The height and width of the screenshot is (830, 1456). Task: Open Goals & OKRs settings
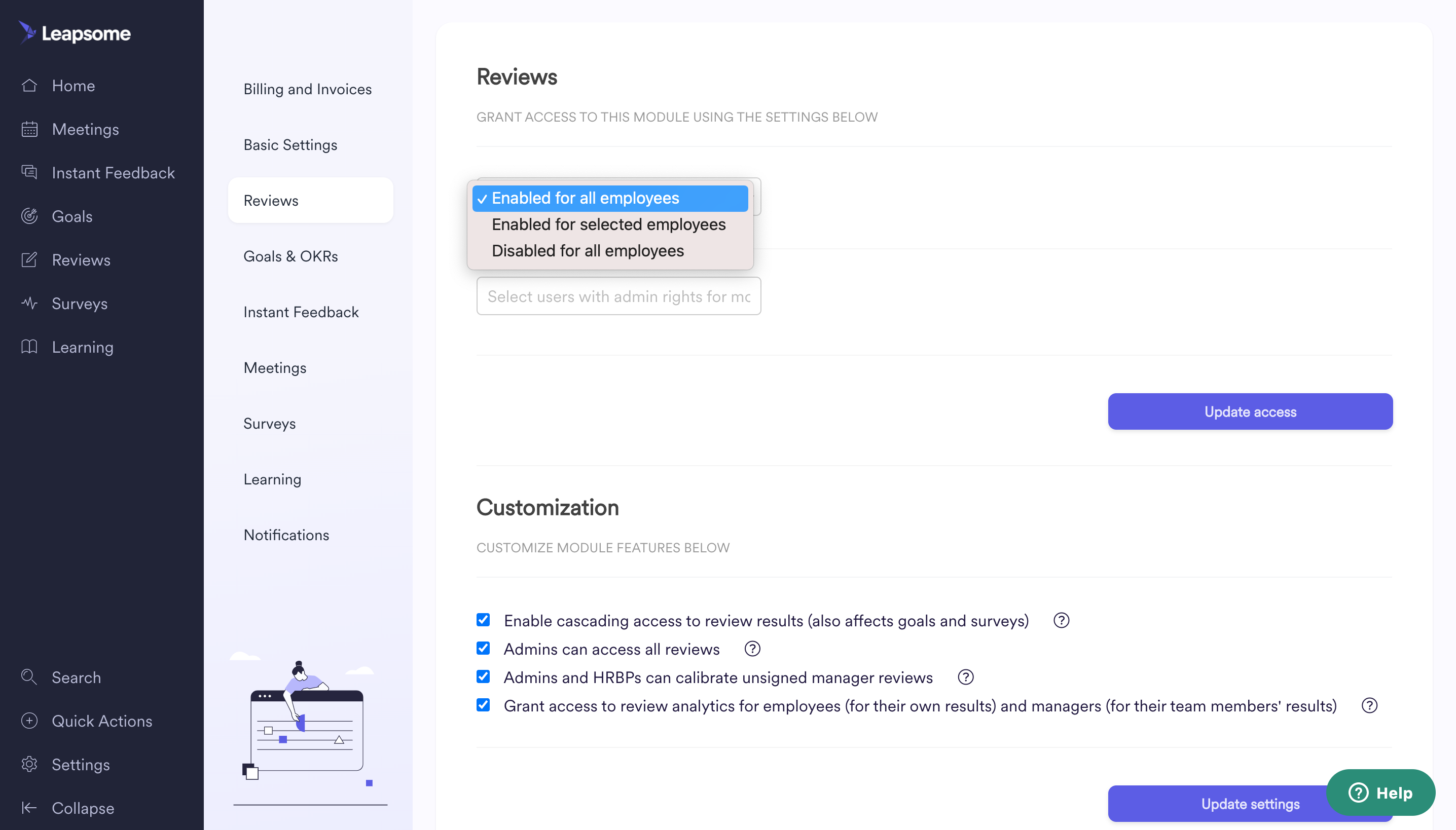coord(291,256)
